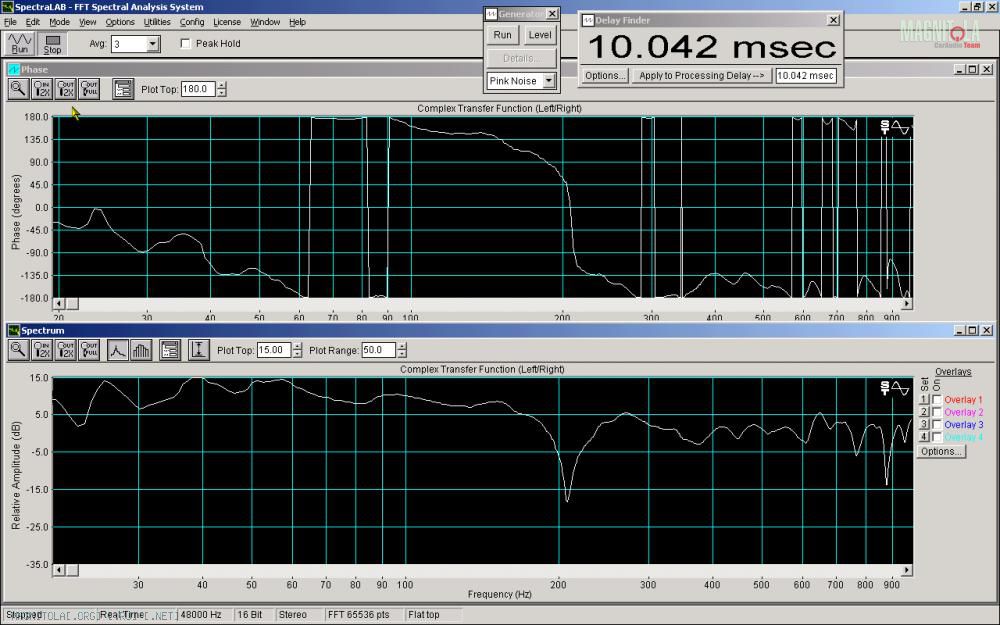Screen dimensions: 1000x625
Task: Zoom out full on the Phase plot
Action: click(89, 89)
